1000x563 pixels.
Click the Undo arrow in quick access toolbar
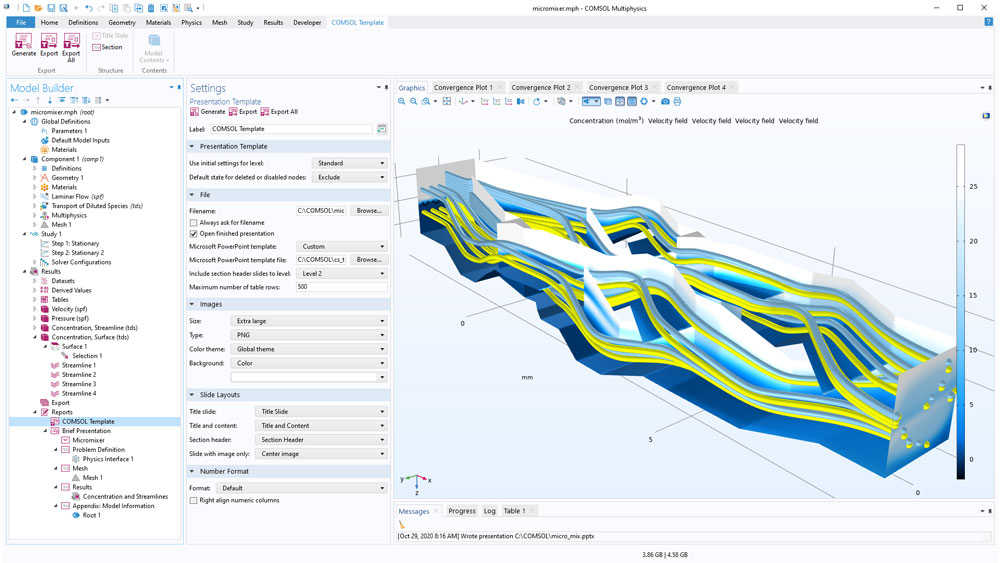(x=88, y=8)
